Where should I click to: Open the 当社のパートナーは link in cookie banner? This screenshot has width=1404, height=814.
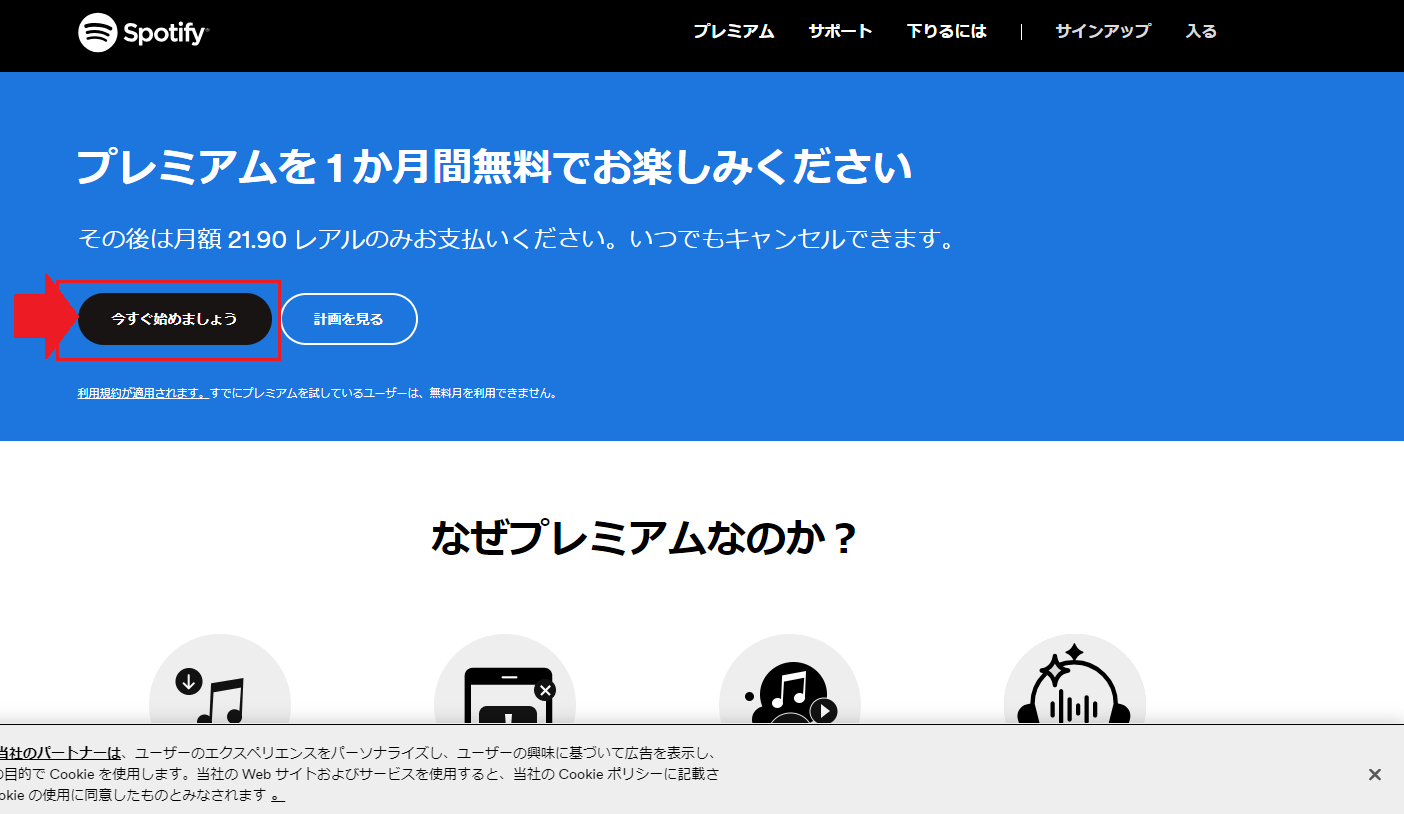(x=60, y=752)
